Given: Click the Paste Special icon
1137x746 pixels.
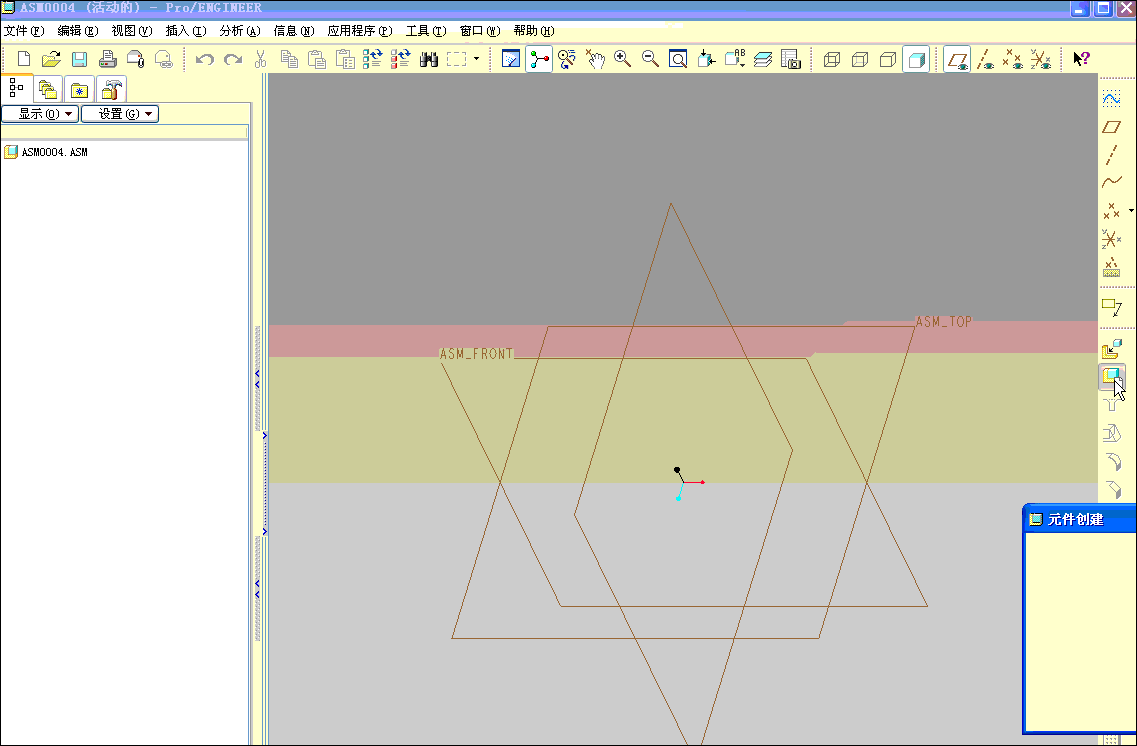Looking at the screenshot, I should click(345, 59).
